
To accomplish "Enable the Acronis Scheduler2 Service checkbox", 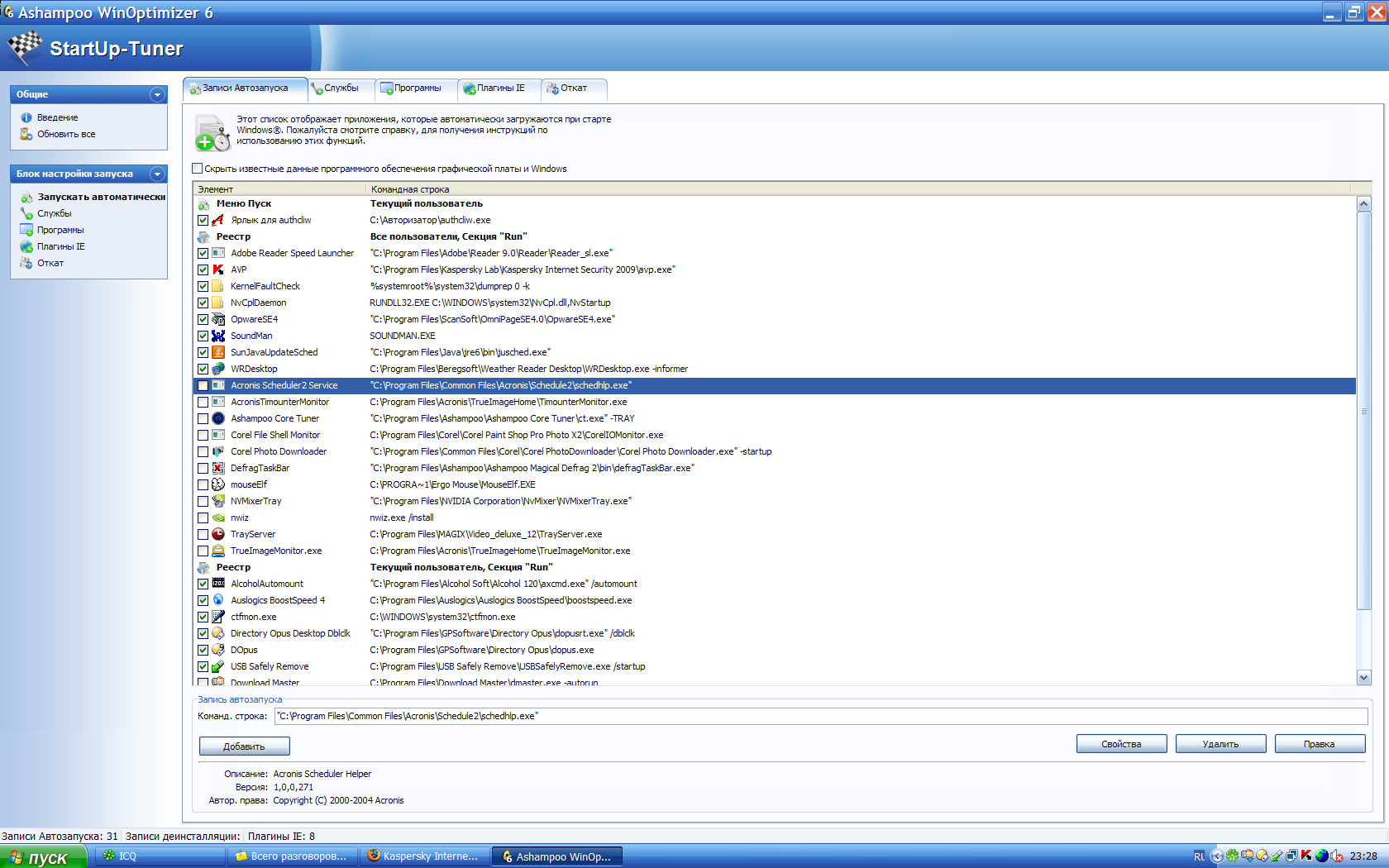I will click(203, 385).
